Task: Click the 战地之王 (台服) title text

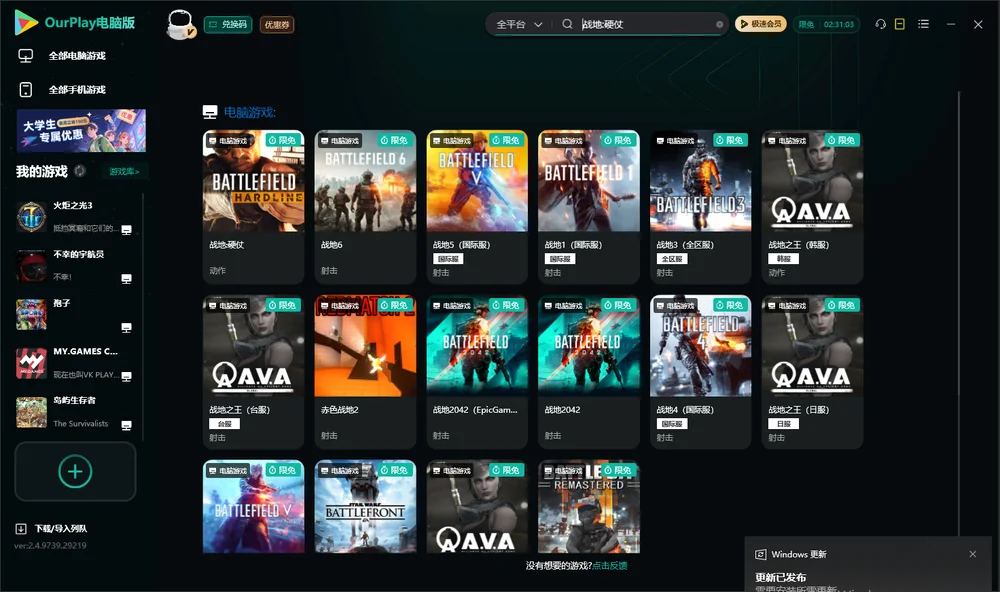Action: 240,410
